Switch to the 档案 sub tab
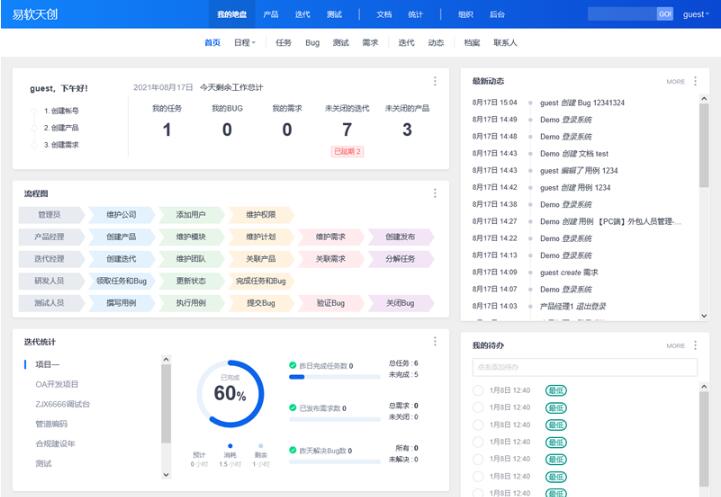 [x=472, y=43]
